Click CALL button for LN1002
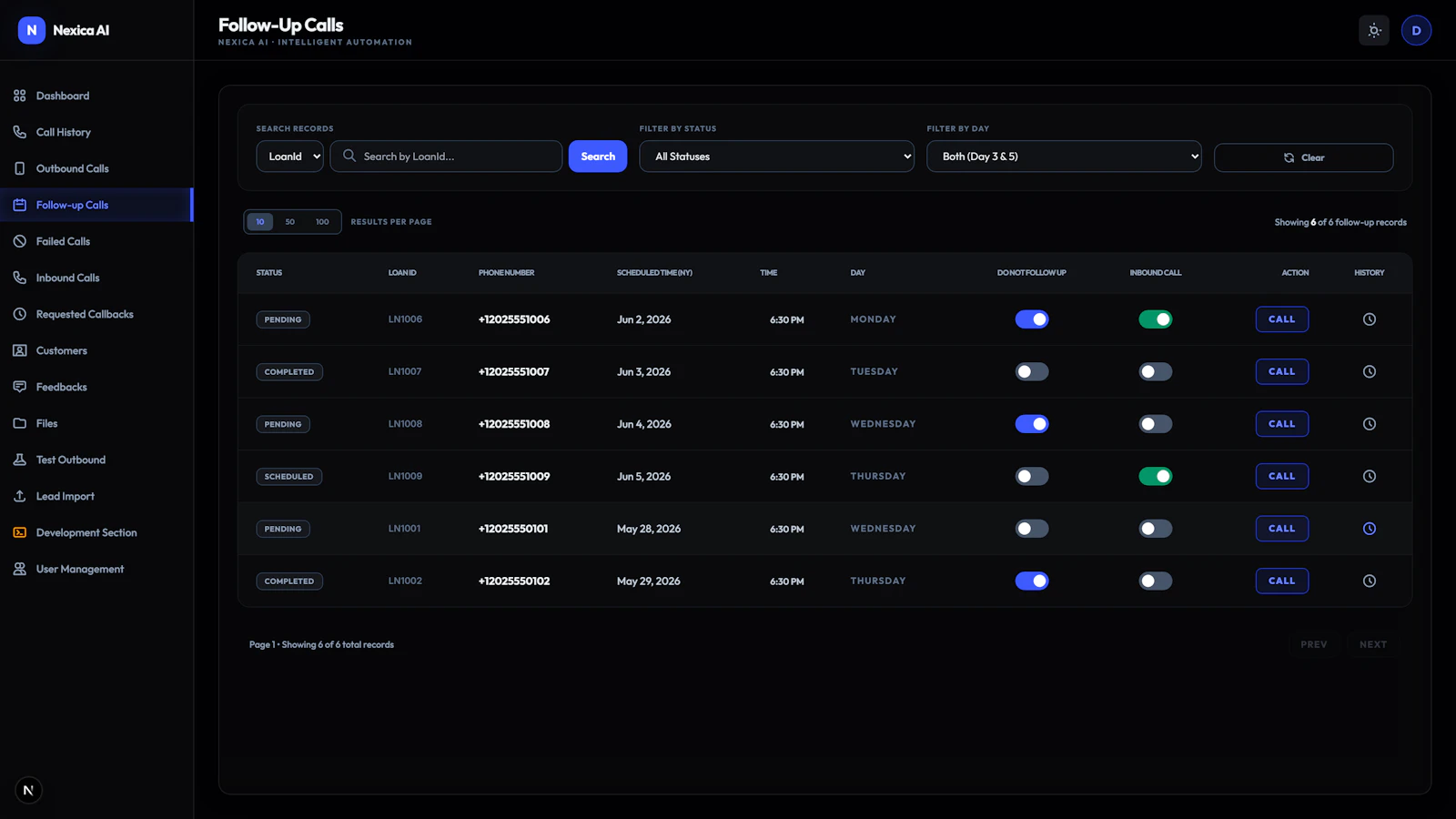Image resolution: width=1456 pixels, height=819 pixels. point(1281,581)
